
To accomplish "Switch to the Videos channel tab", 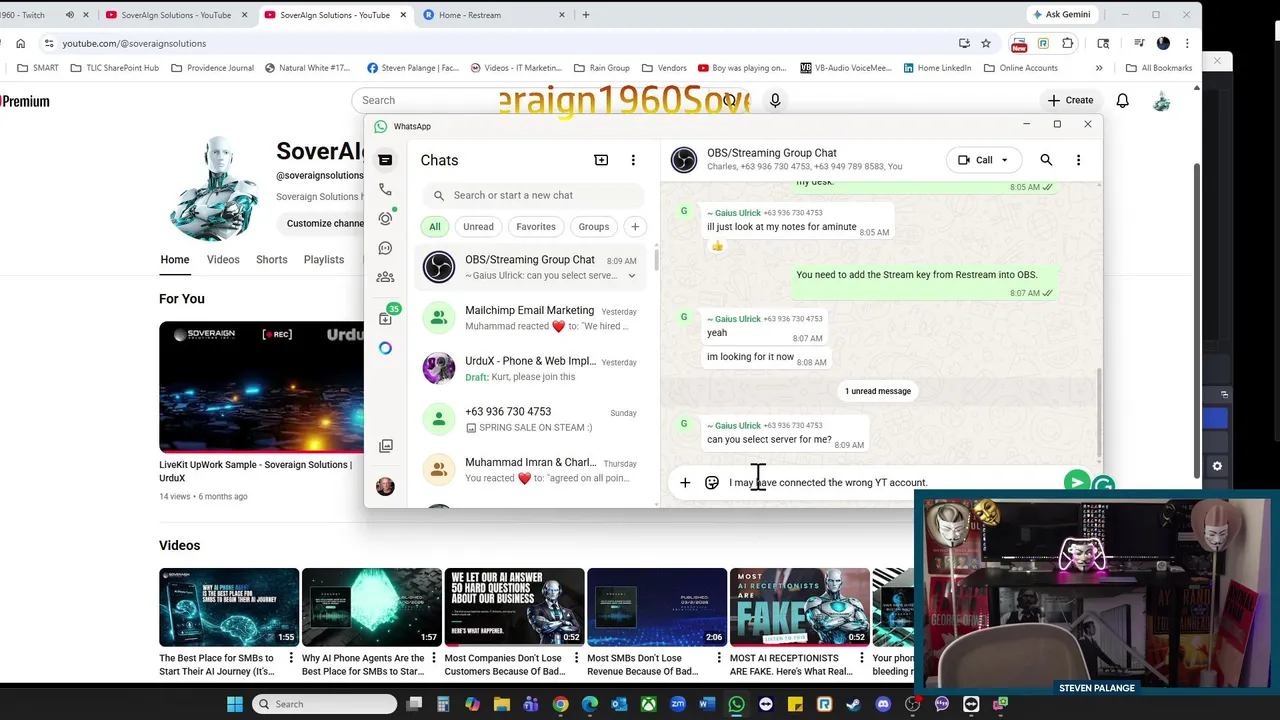I will pyautogui.click(x=223, y=260).
